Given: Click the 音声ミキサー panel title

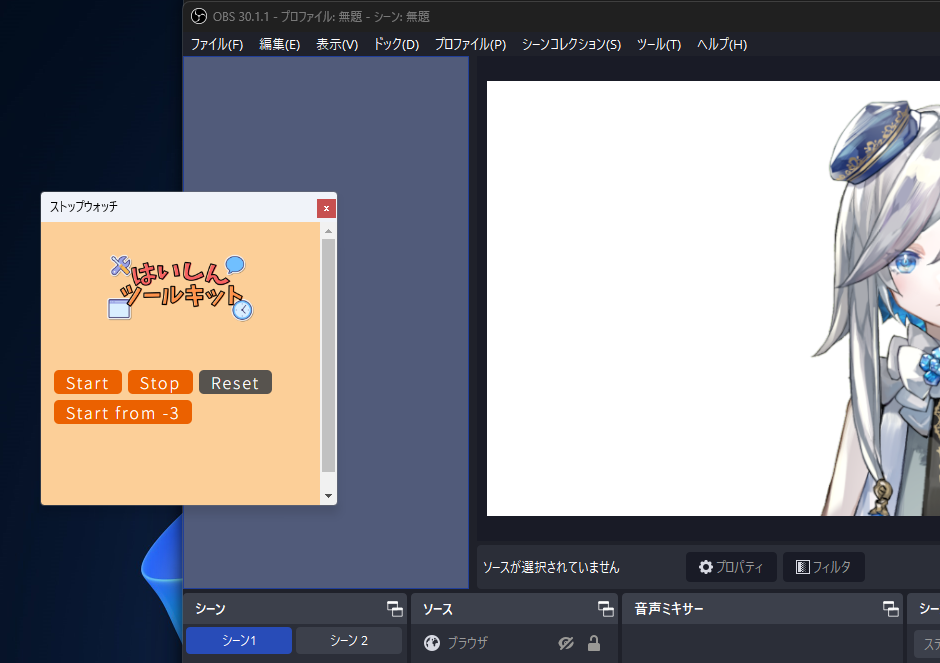Looking at the screenshot, I should [669, 609].
